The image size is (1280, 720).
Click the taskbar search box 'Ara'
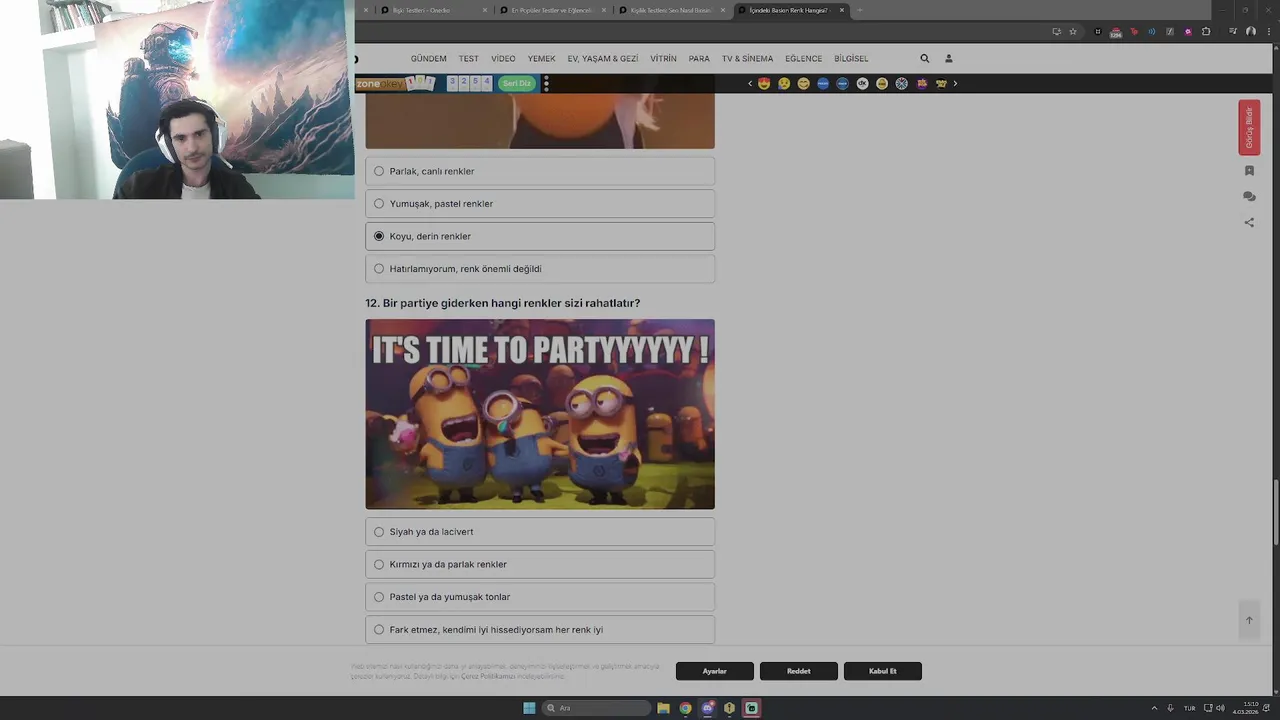pos(595,708)
